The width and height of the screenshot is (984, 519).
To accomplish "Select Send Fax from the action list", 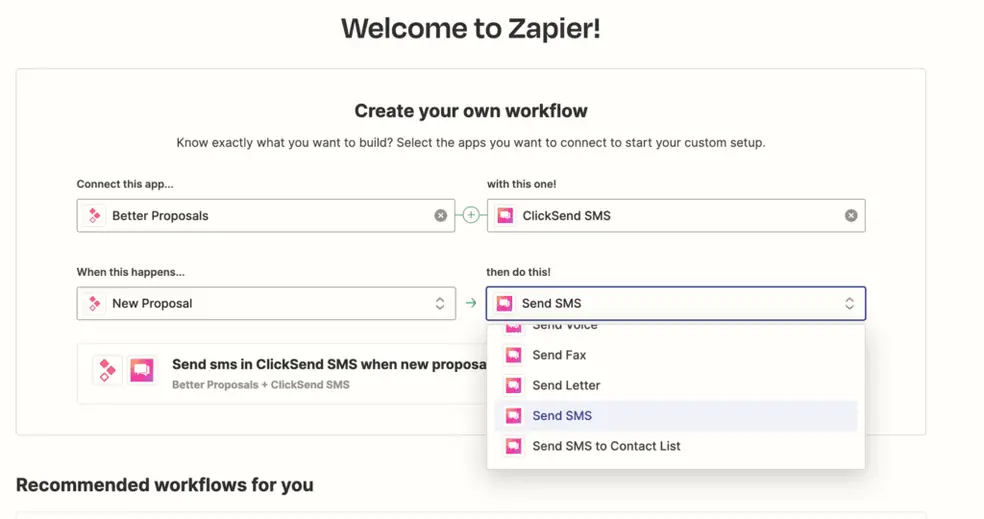I will point(676,355).
